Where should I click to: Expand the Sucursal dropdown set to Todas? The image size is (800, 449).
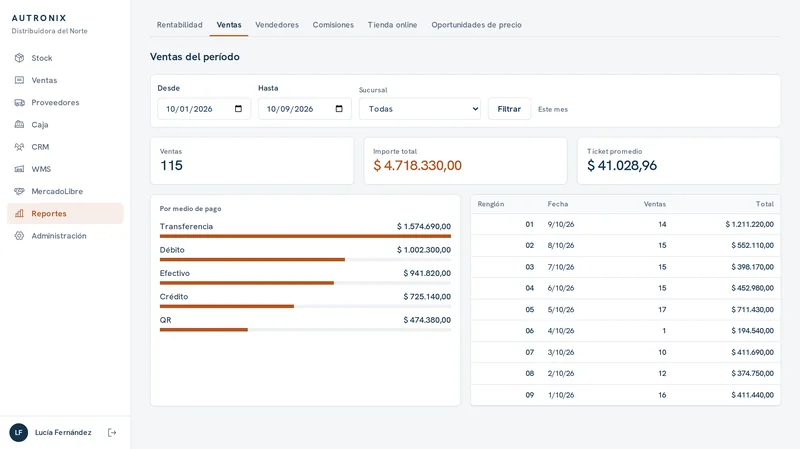click(420, 109)
